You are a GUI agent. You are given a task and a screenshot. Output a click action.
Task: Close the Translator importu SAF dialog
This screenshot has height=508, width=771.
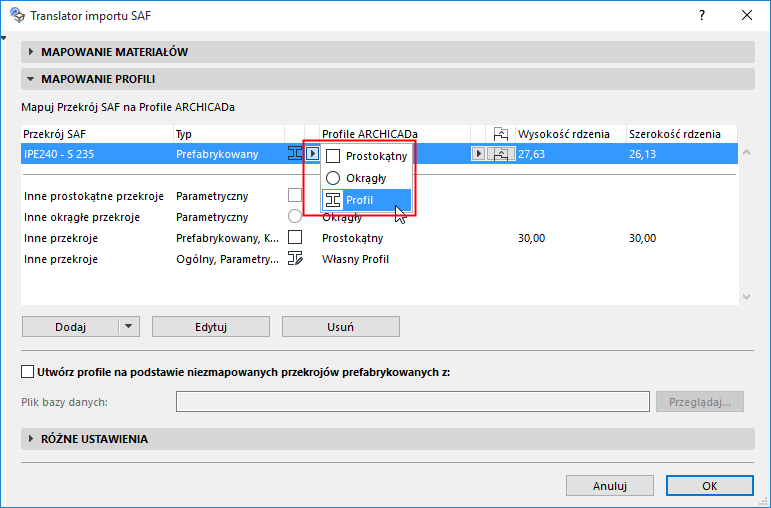[747, 16]
